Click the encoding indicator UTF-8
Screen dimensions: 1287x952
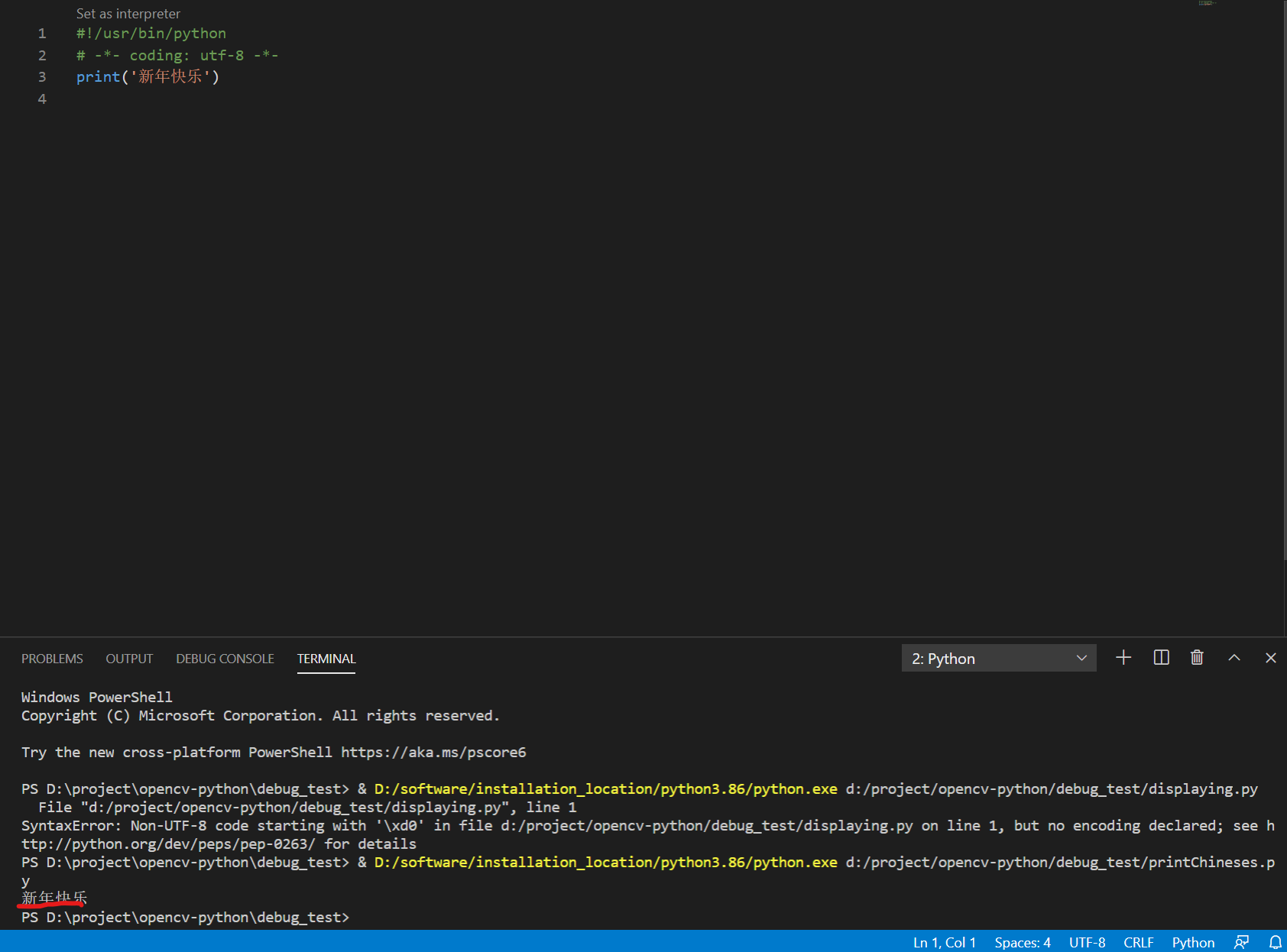[1087, 942]
